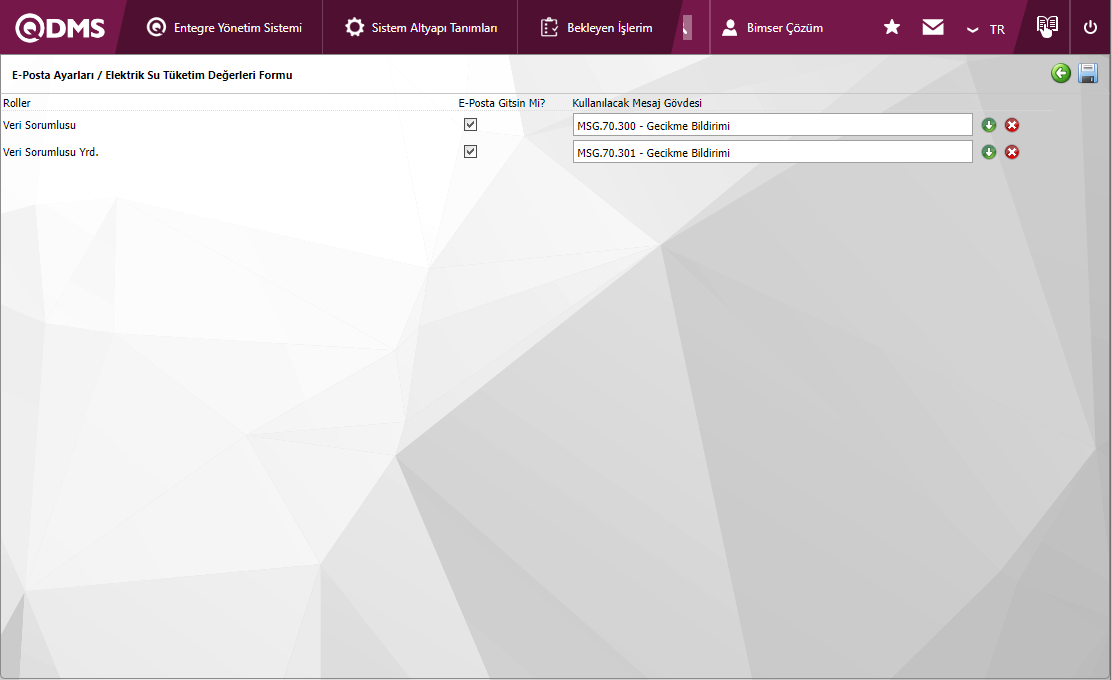Click the power logout icon
Viewport: 1112px width, 680px height.
(x=1090, y=27)
